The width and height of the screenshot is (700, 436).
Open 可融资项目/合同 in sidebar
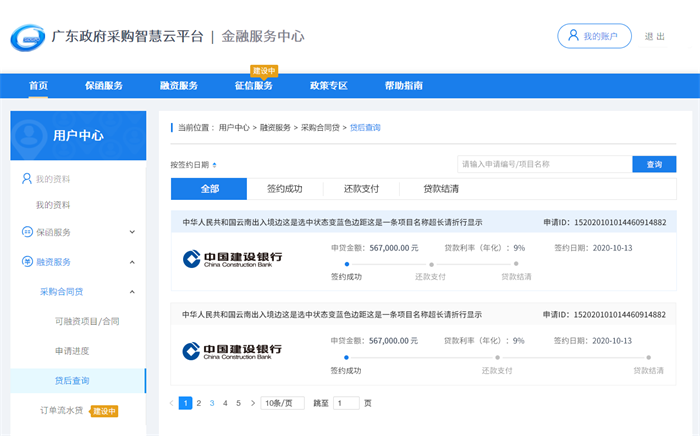pos(87,321)
